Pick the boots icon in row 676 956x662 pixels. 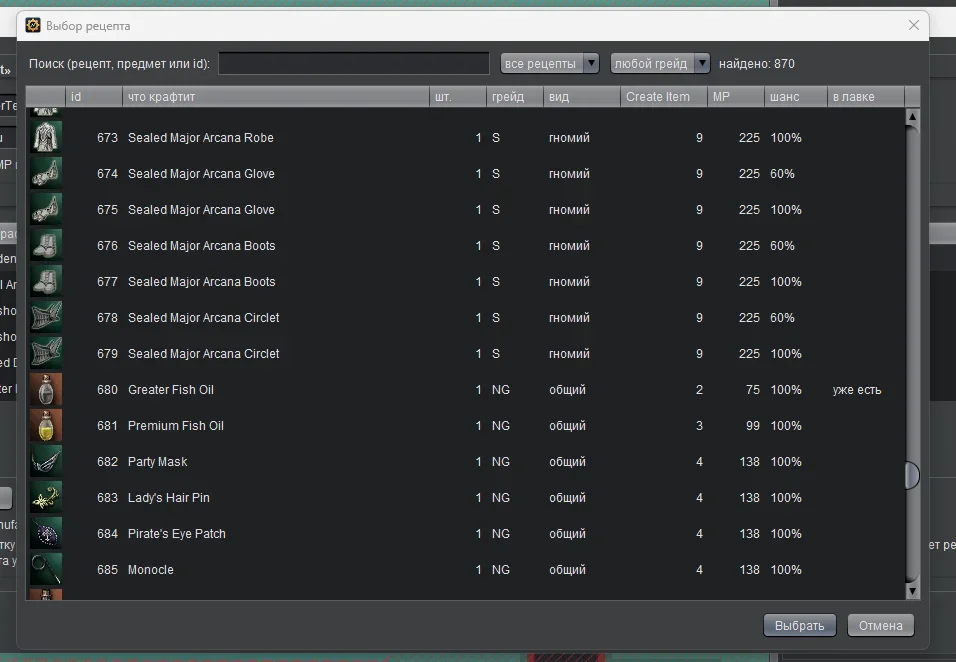pos(46,245)
